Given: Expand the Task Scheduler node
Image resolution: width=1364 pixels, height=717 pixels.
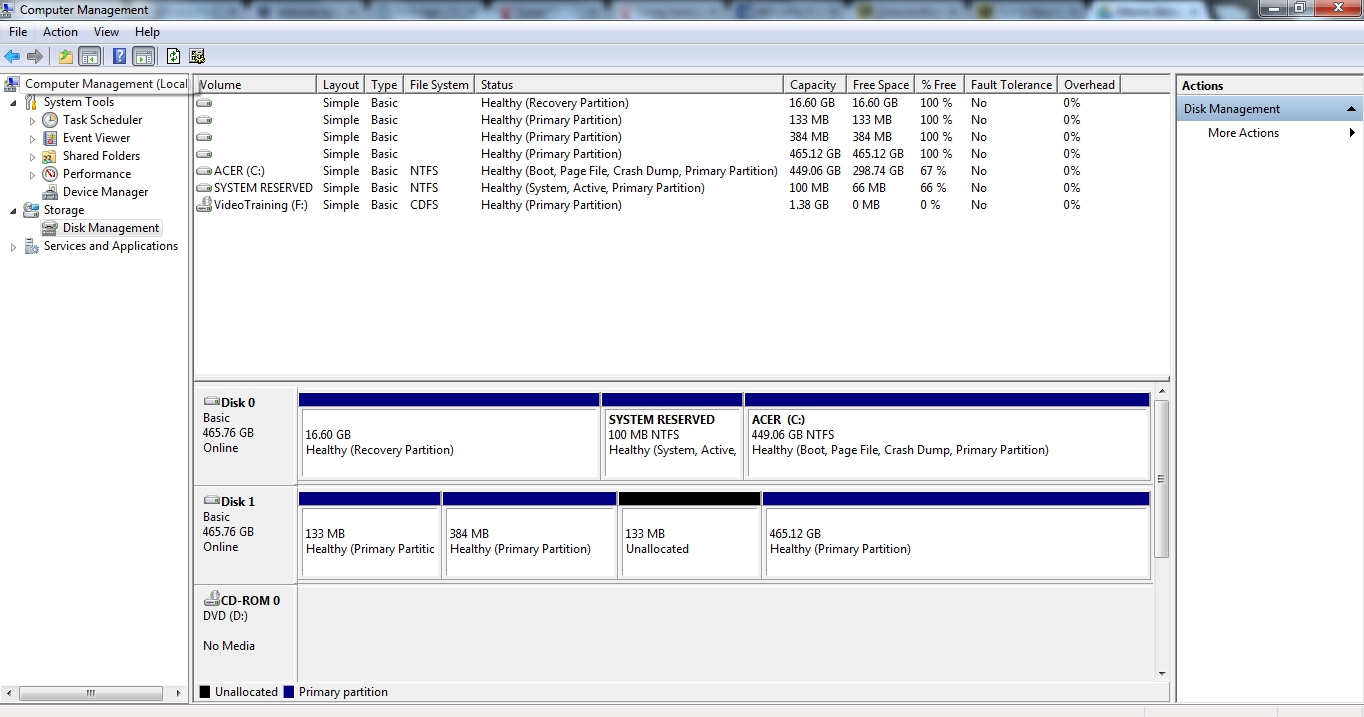Looking at the screenshot, I should pyautogui.click(x=32, y=121).
